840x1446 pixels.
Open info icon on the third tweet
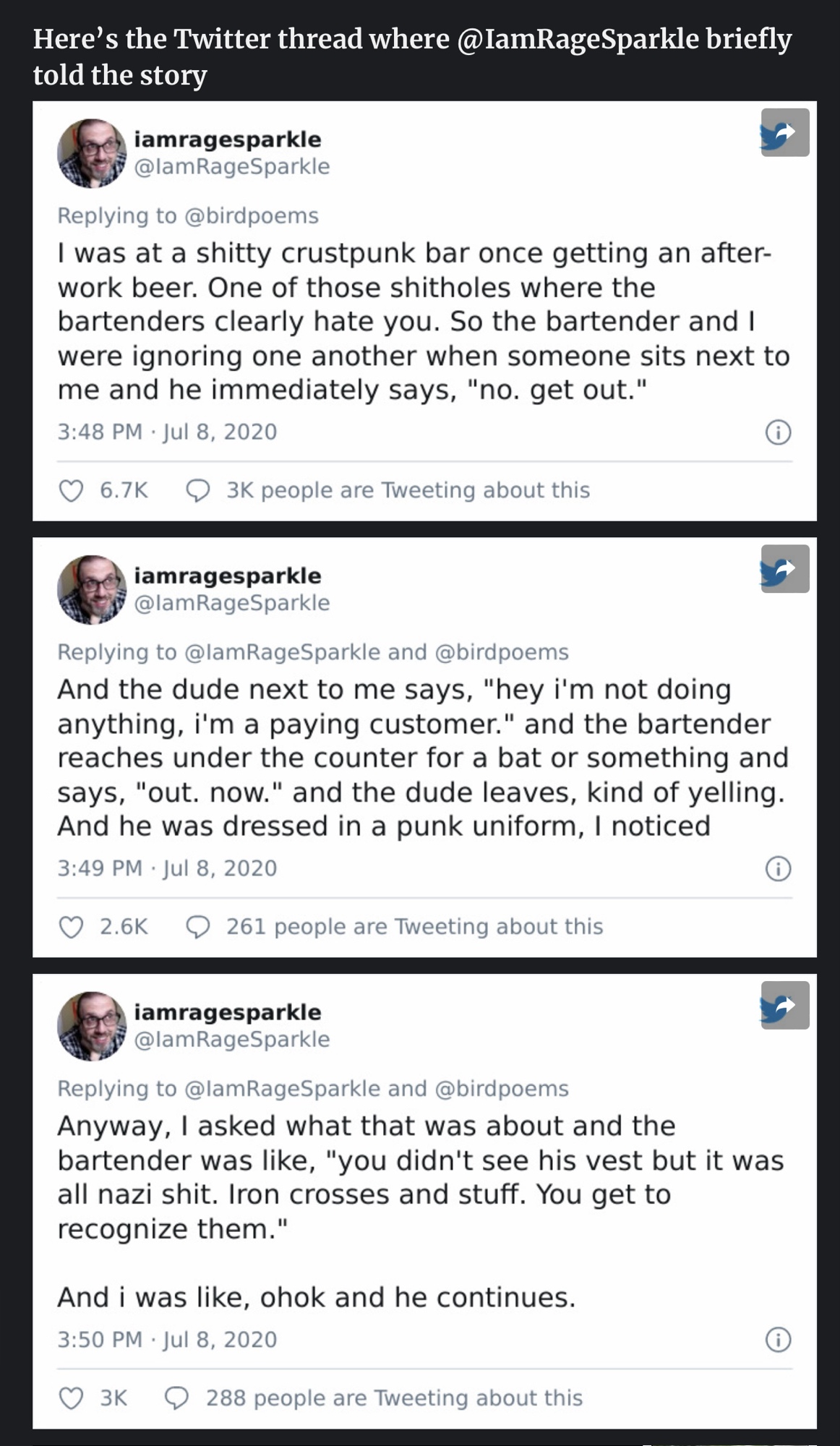pos(778,1340)
